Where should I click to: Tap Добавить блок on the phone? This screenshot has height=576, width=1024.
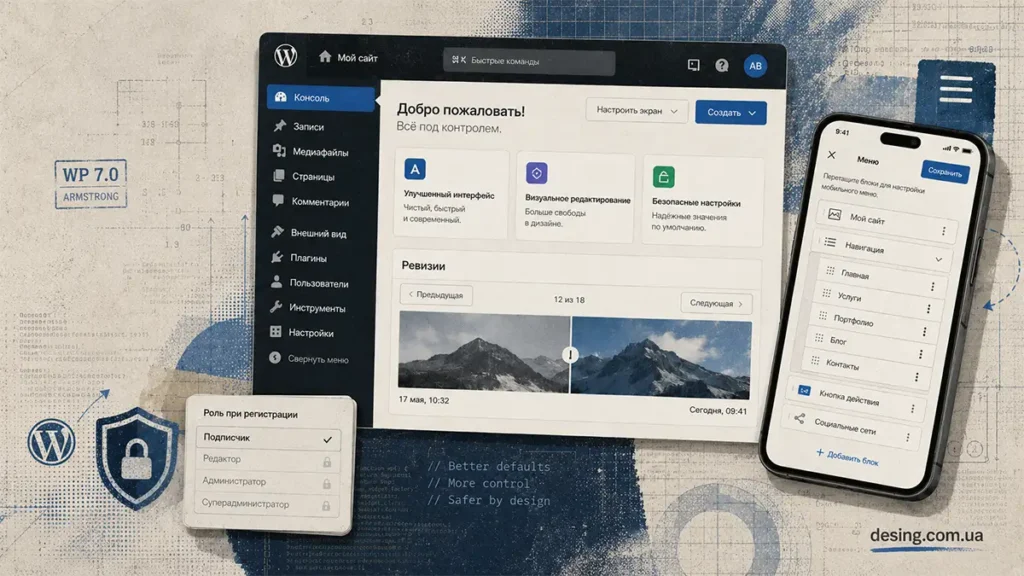pyautogui.click(x=847, y=456)
